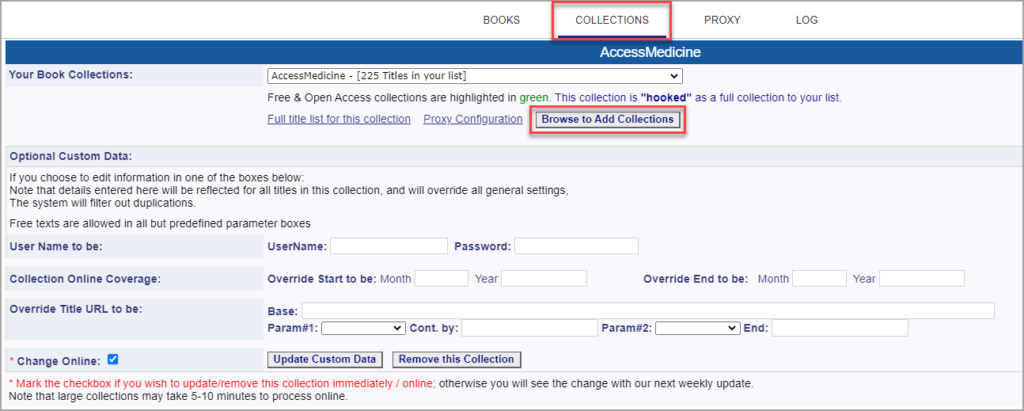The height and width of the screenshot is (411, 1024).
Task: Click the Base URL input field
Action: coord(648,310)
